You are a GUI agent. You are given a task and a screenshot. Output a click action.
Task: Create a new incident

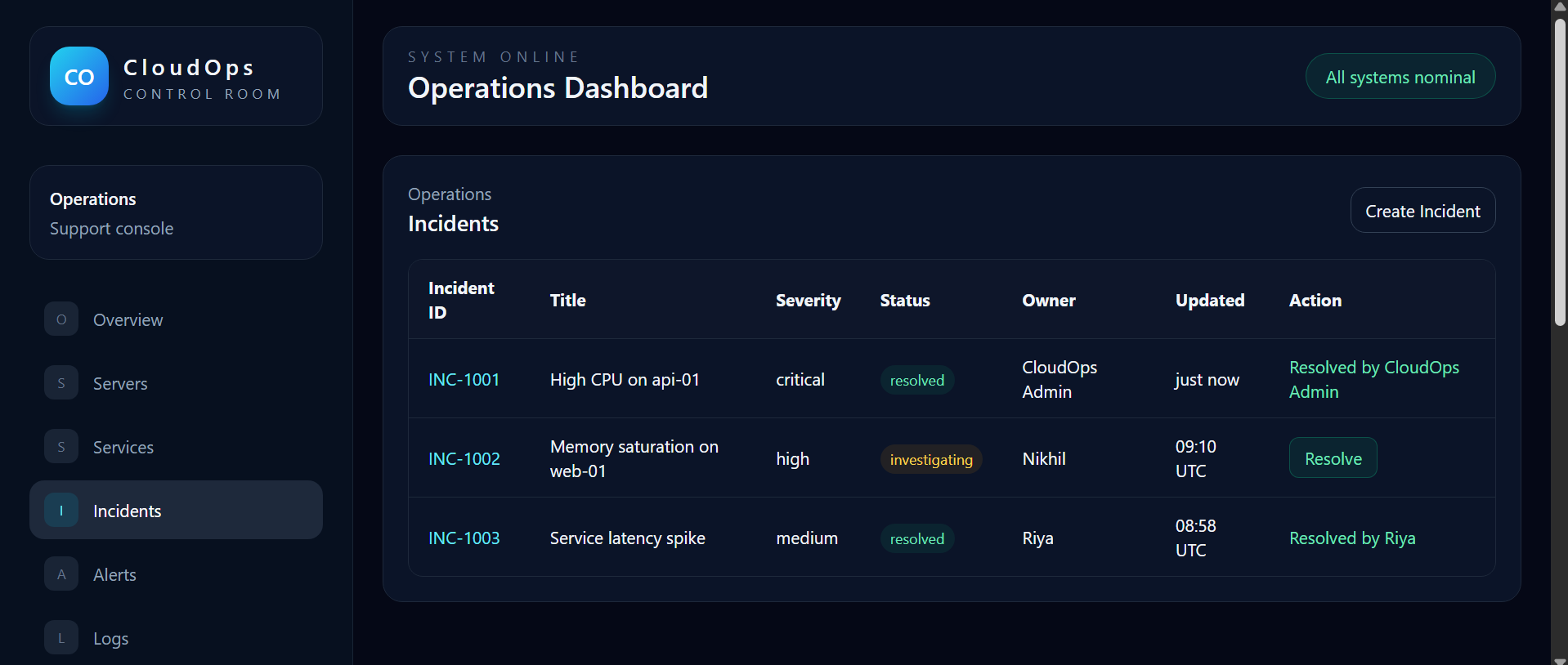(x=1422, y=211)
